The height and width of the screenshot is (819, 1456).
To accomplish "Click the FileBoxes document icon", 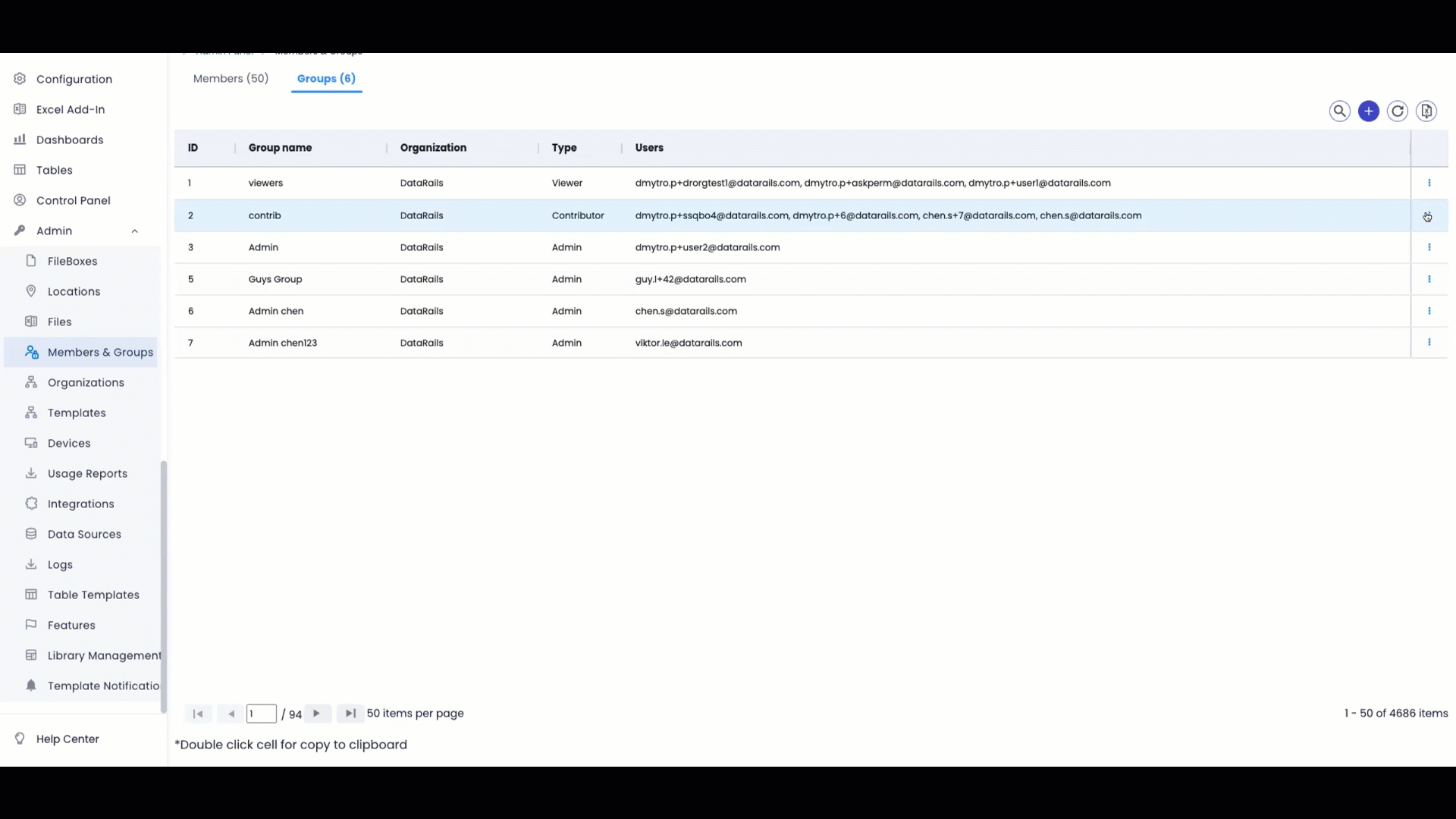I will coord(31,261).
